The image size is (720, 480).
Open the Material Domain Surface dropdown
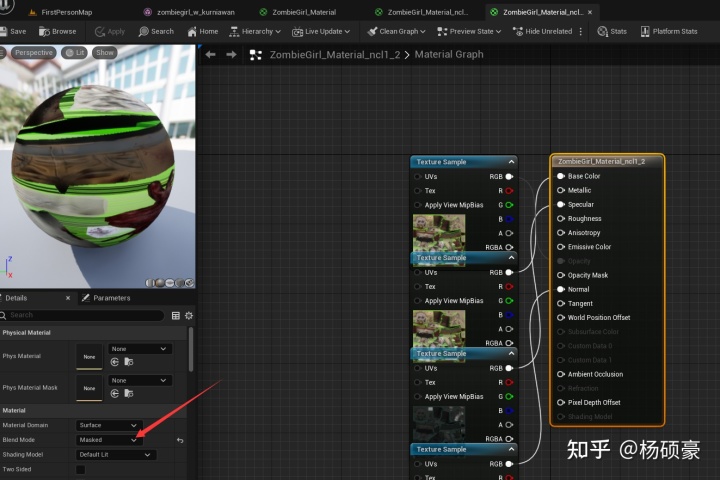pos(108,425)
